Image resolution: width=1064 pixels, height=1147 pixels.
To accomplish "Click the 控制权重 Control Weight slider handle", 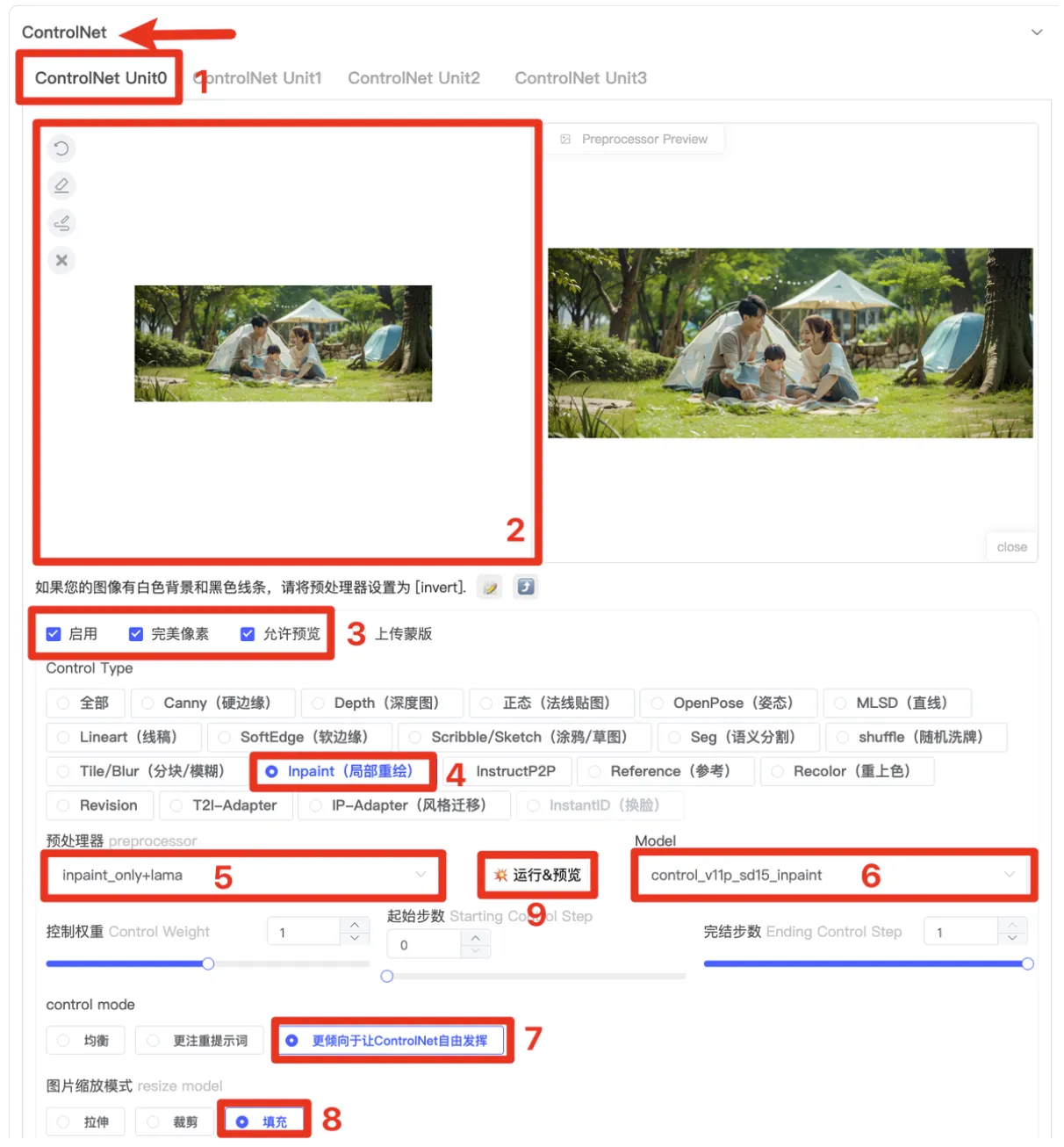I will pos(208,964).
